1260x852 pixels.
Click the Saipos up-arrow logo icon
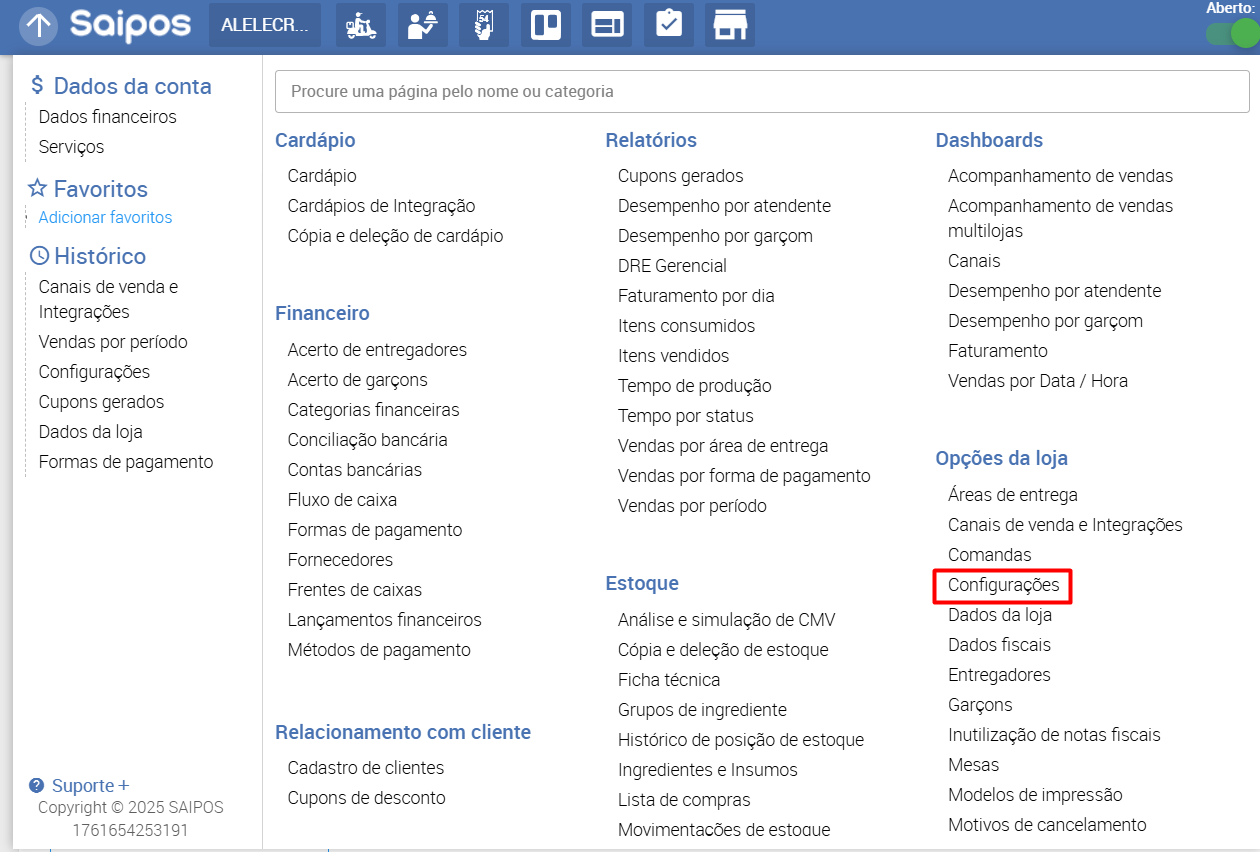click(x=38, y=26)
